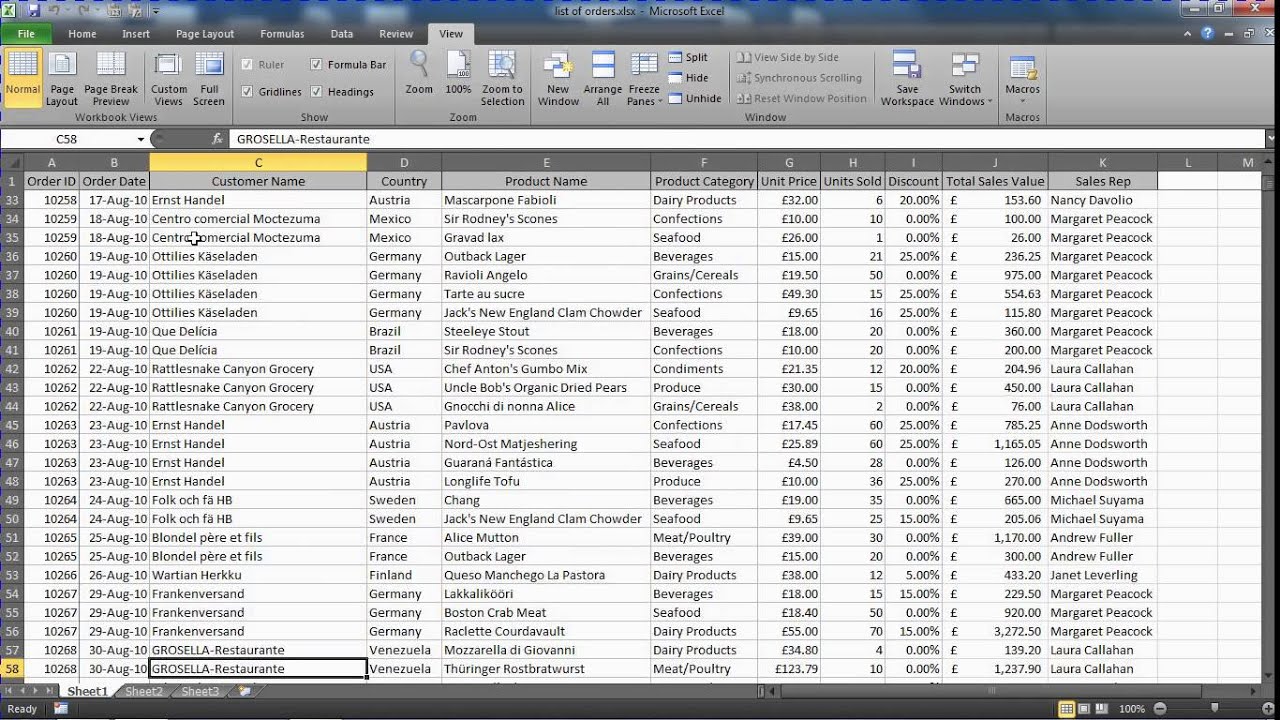Click Zoom to Selection

[x=502, y=78]
